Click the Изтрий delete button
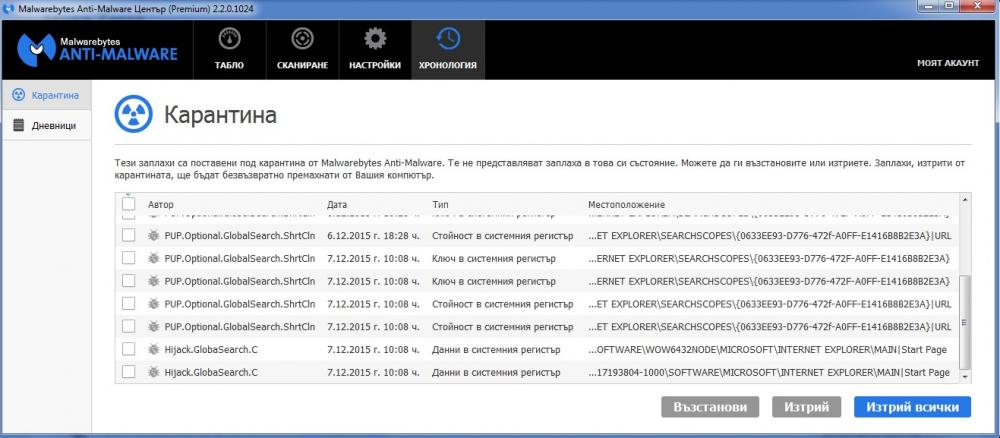This screenshot has width=1000, height=438. [806, 407]
